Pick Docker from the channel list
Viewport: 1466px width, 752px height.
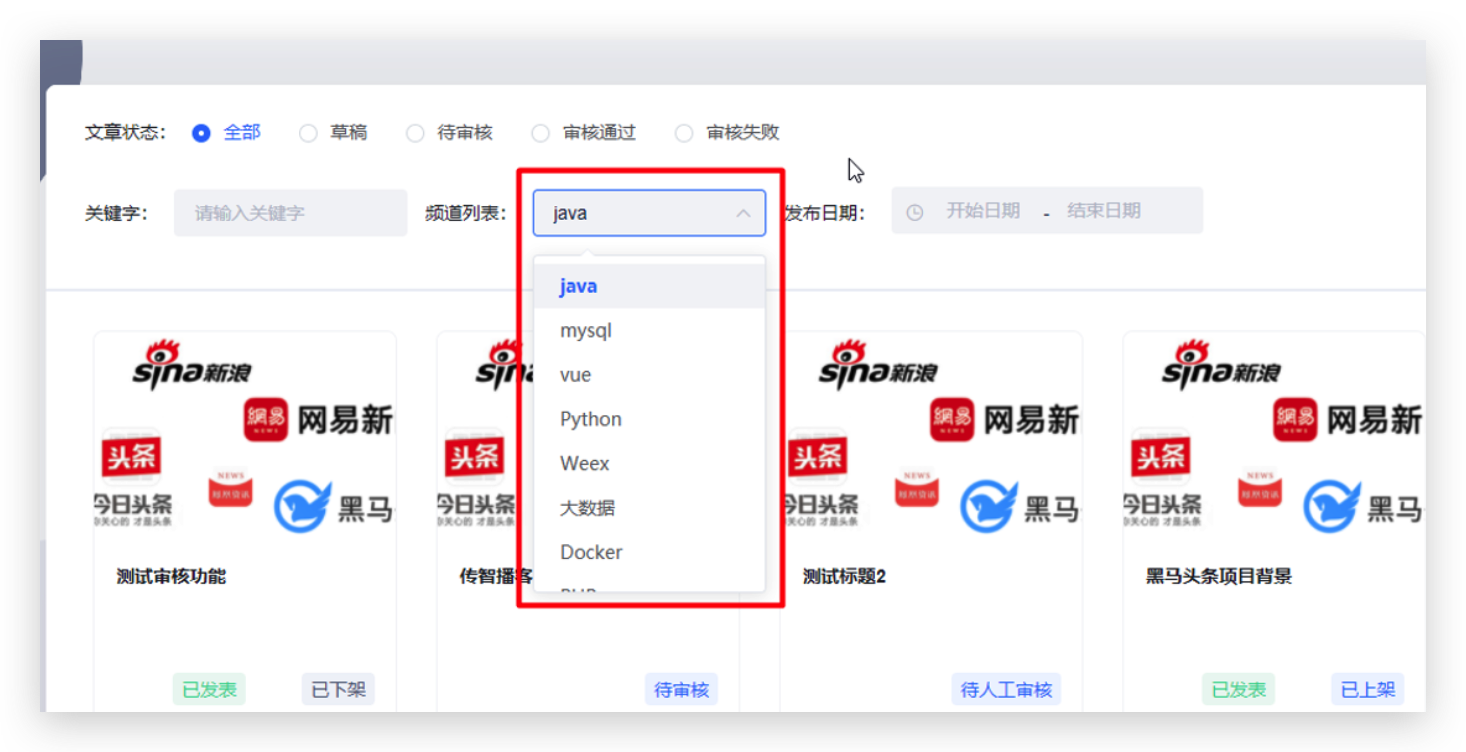(x=649, y=552)
